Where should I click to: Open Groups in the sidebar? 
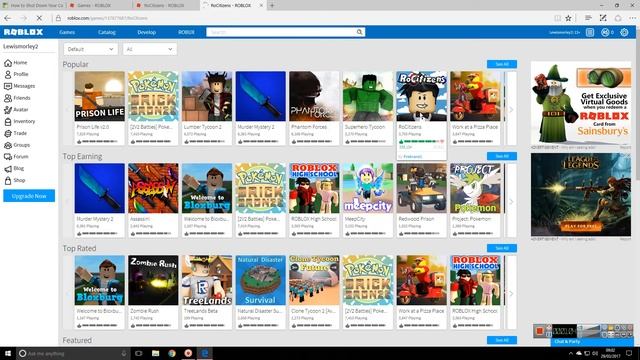(17, 145)
